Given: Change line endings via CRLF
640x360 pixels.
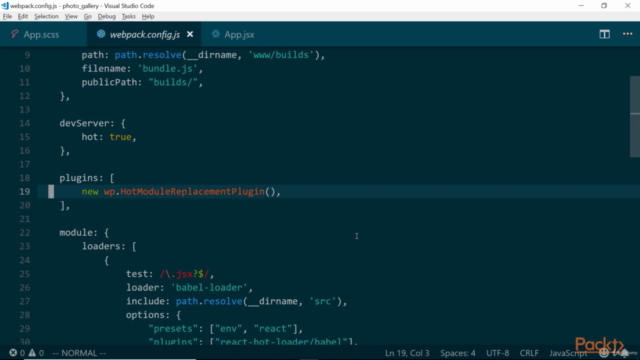Looking at the screenshot, I should pyautogui.click(x=529, y=353).
